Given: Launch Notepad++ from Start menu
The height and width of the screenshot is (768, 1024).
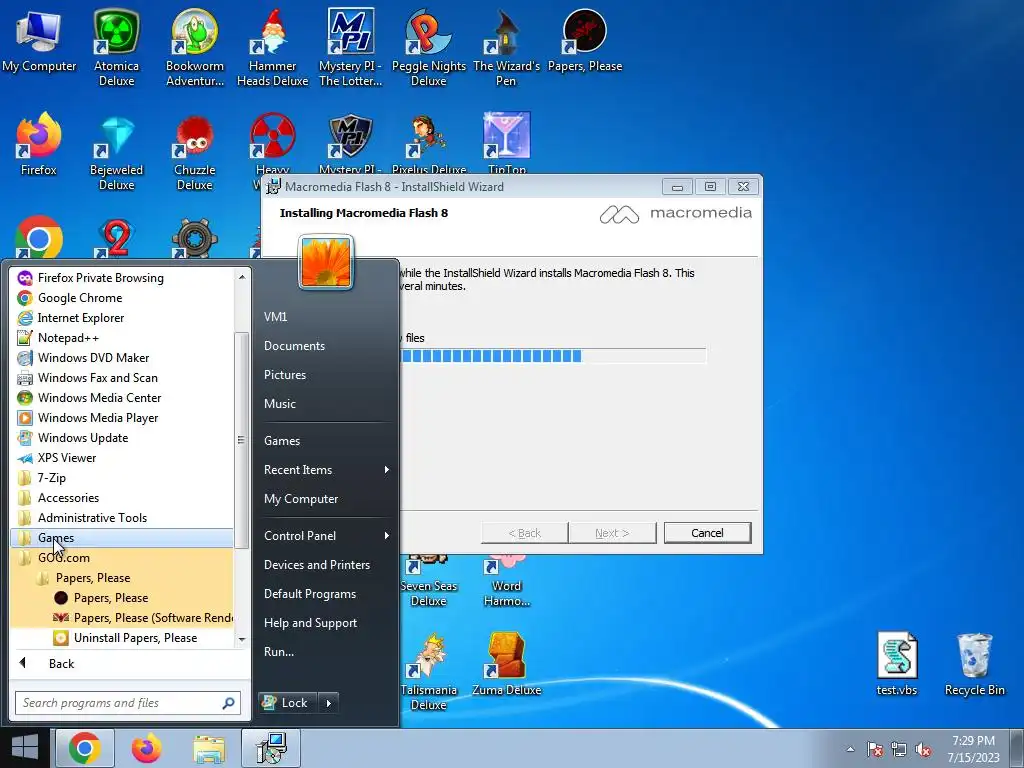Looking at the screenshot, I should pyautogui.click(x=121, y=338).
